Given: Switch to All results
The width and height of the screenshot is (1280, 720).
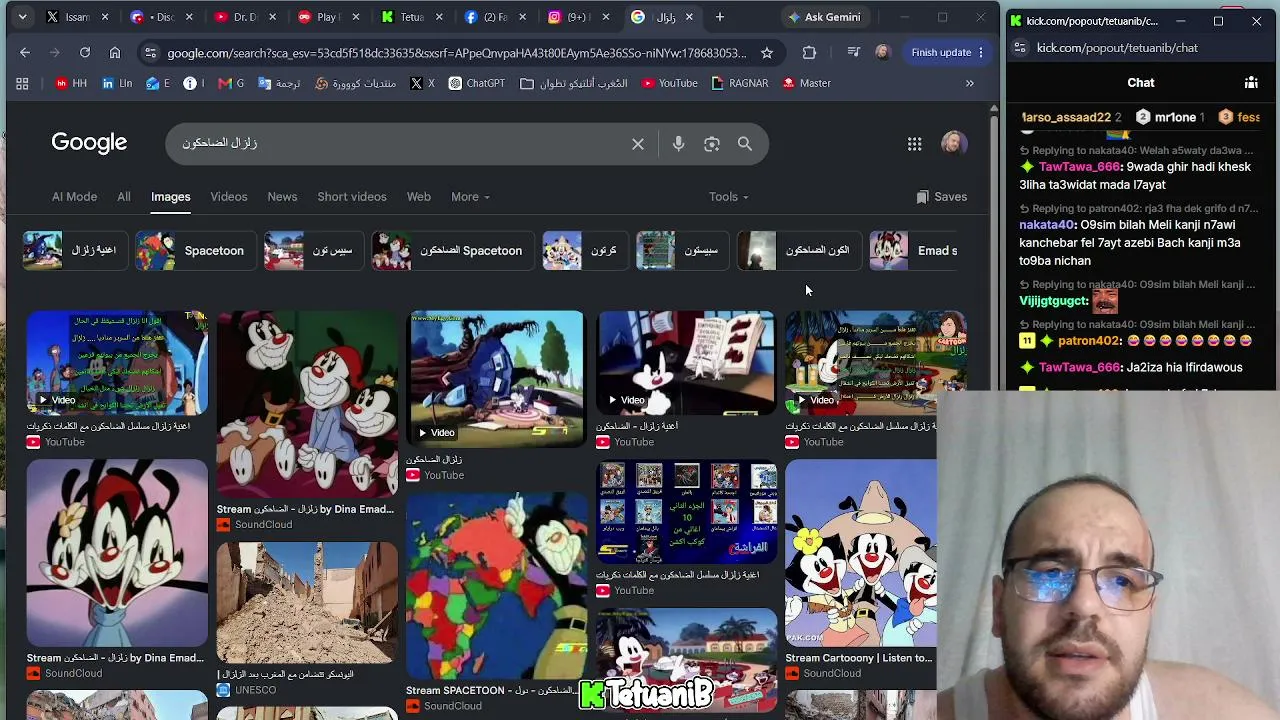Looking at the screenshot, I should [124, 196].
